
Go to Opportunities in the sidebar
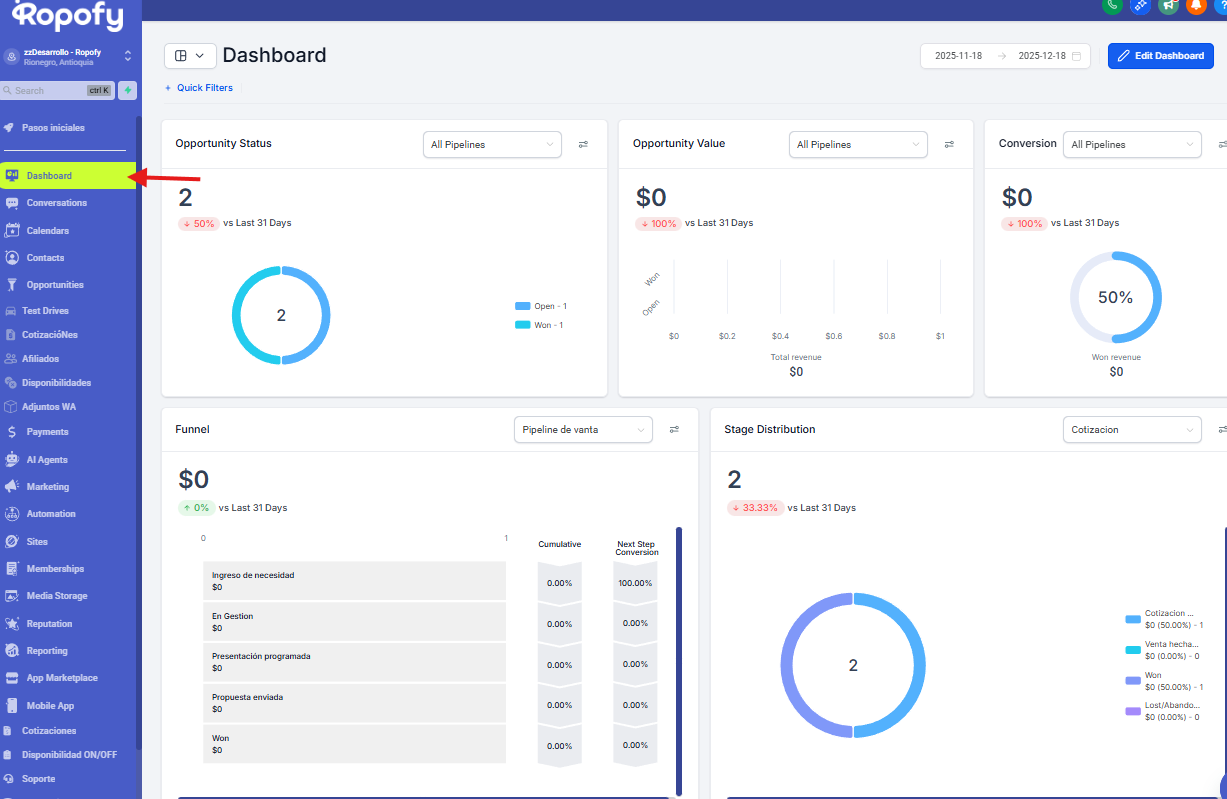click(55, 285)
